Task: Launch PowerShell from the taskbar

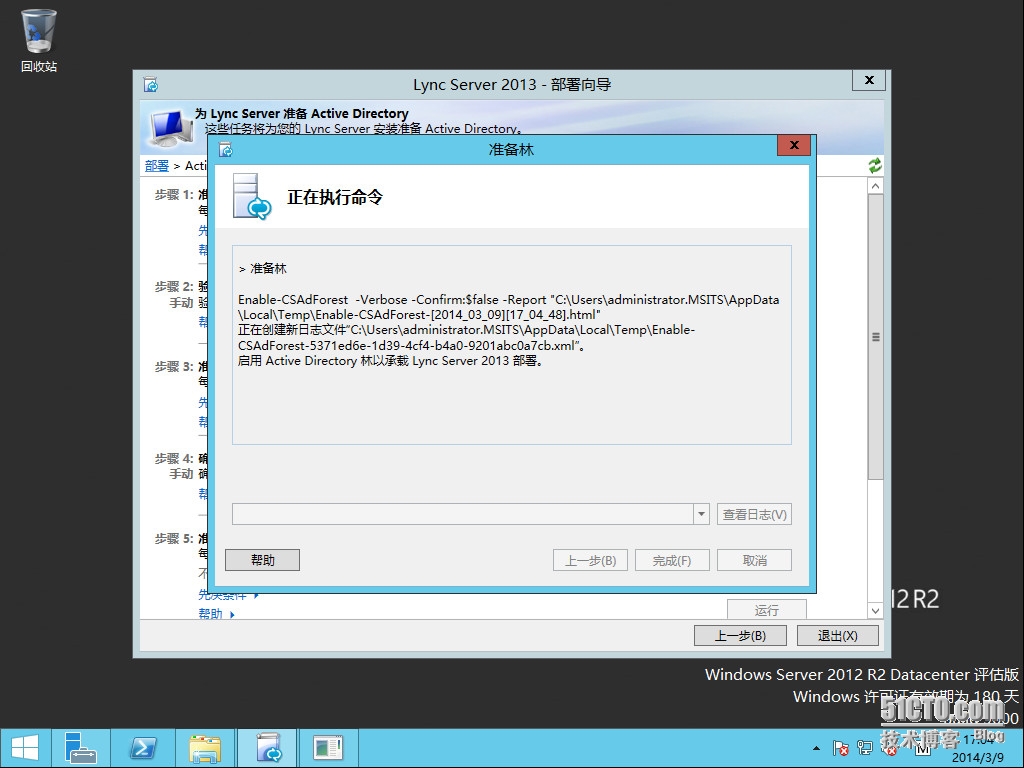Action: [142, 748]
